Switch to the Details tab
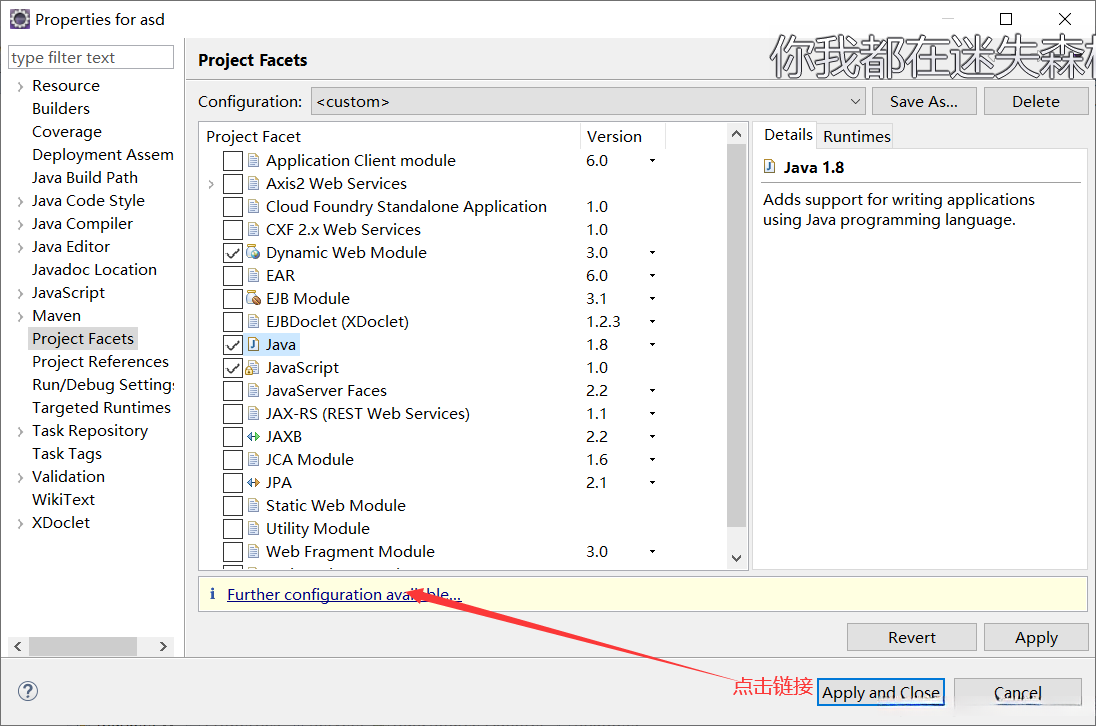This screenshot has height=726, width=1096. pos(788,135)
